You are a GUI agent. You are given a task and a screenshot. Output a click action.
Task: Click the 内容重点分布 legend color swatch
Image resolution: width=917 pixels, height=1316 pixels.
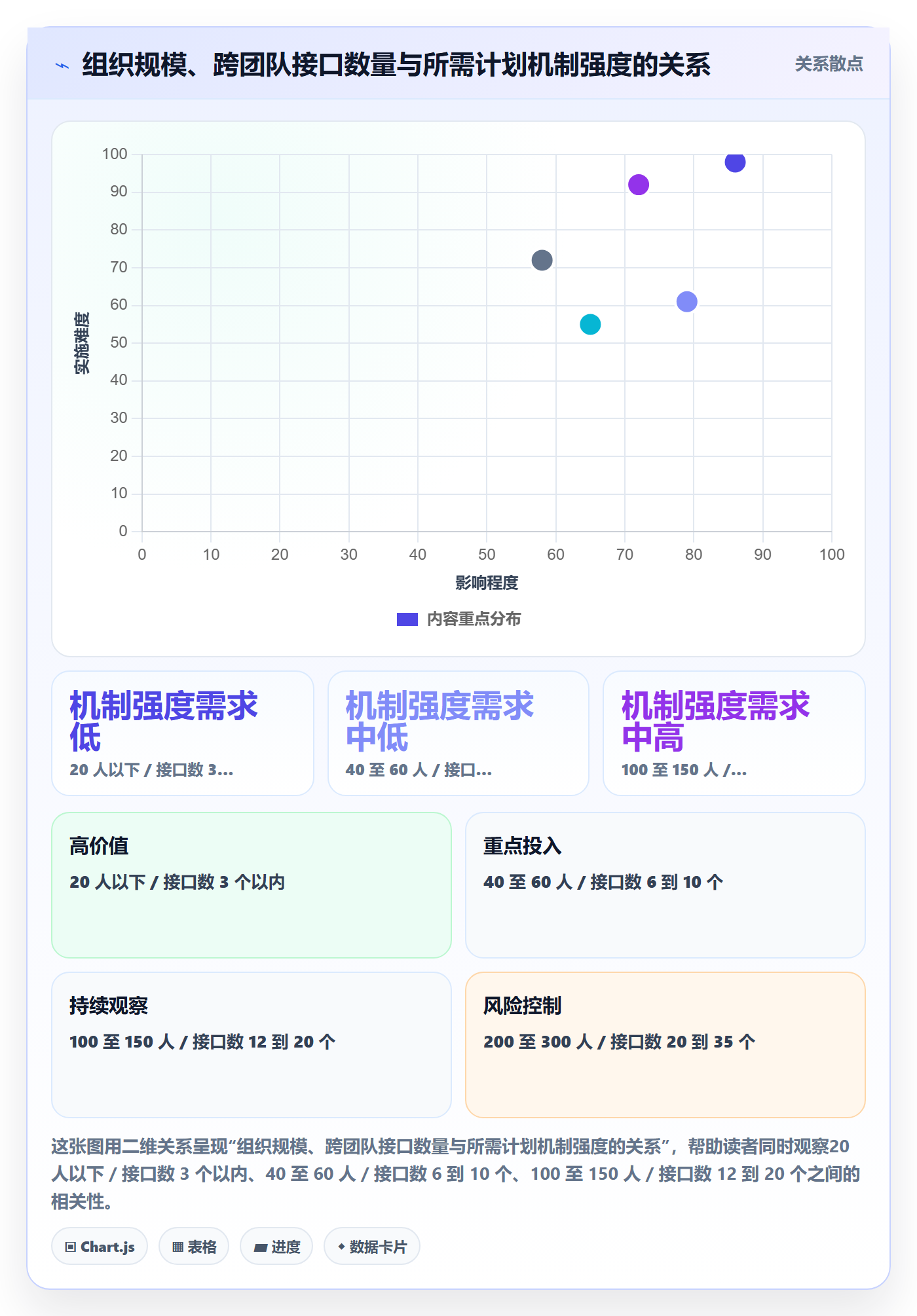[407, 619]
